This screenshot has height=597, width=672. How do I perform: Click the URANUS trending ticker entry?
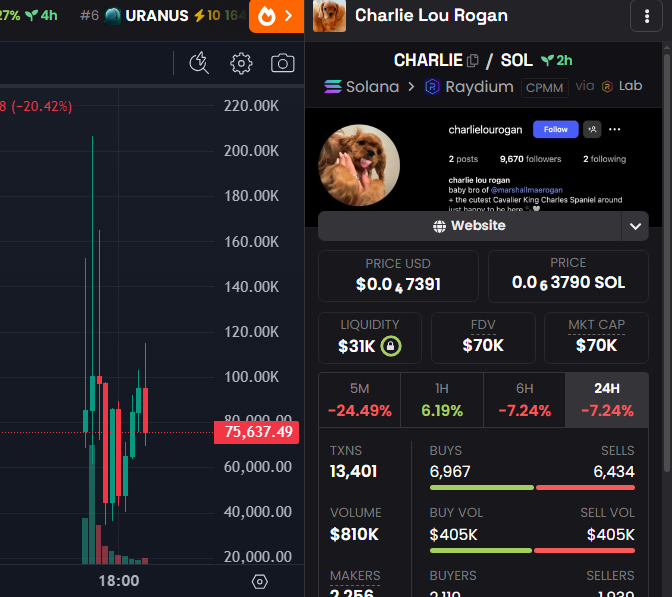click(x=163, y=16)
